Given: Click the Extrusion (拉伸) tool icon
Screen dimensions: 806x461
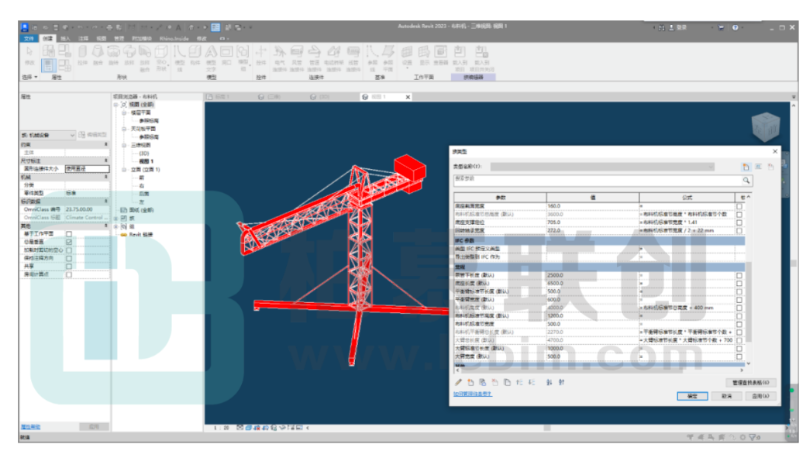Looking at the screenshot, I should tap(82, 52).
